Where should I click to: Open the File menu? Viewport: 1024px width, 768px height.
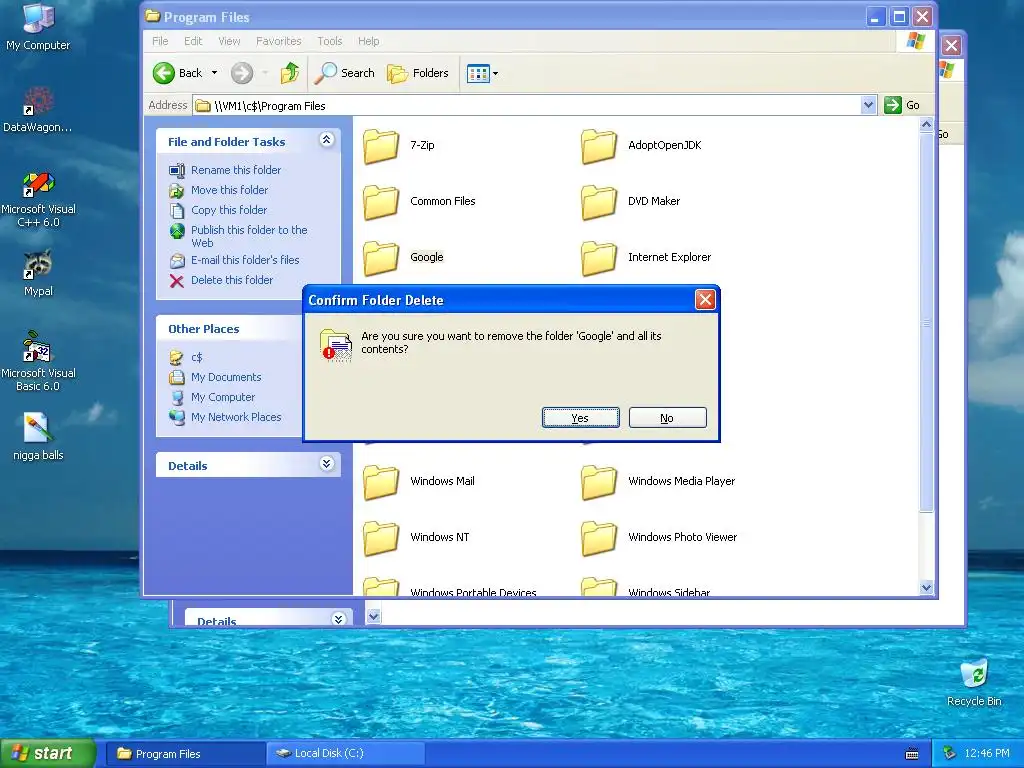(160, 41)
